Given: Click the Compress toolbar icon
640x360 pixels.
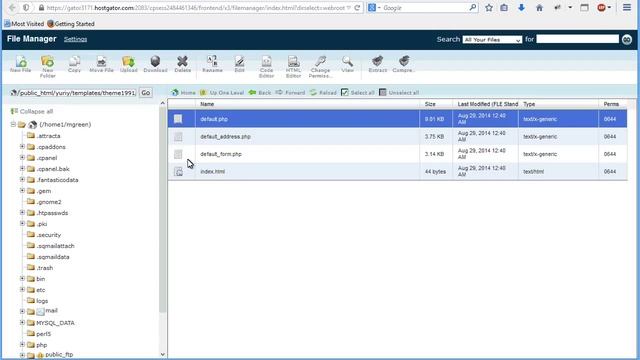Looking at the screenshot, I should coord(404,64).
